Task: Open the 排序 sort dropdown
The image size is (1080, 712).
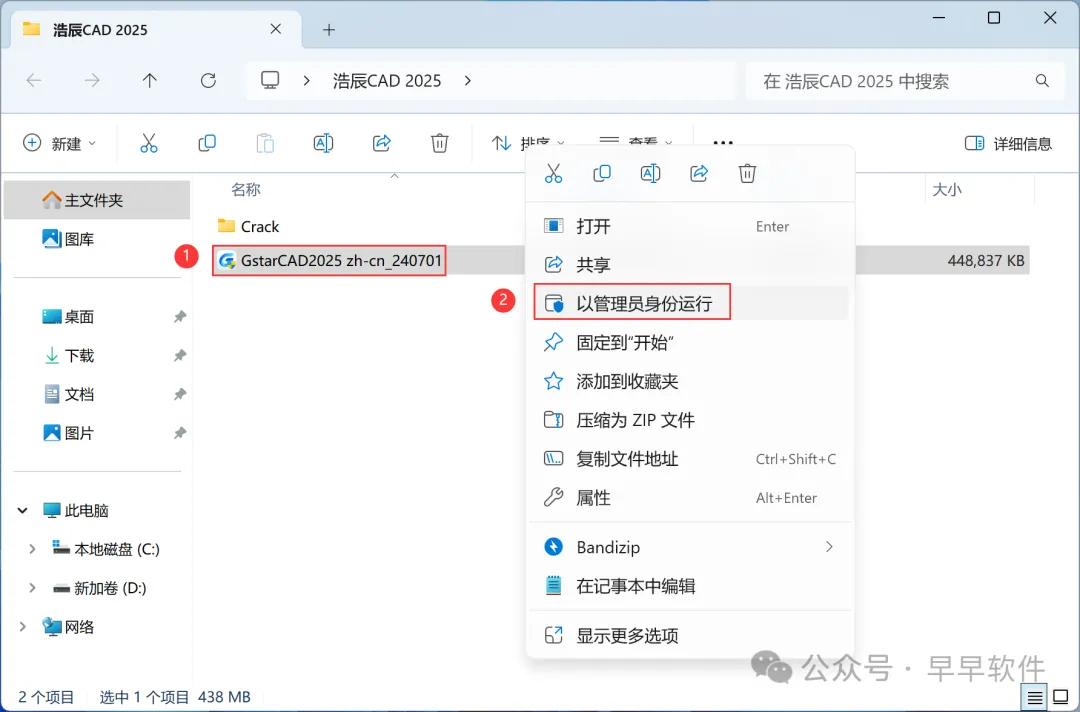Action: point(528,143)
